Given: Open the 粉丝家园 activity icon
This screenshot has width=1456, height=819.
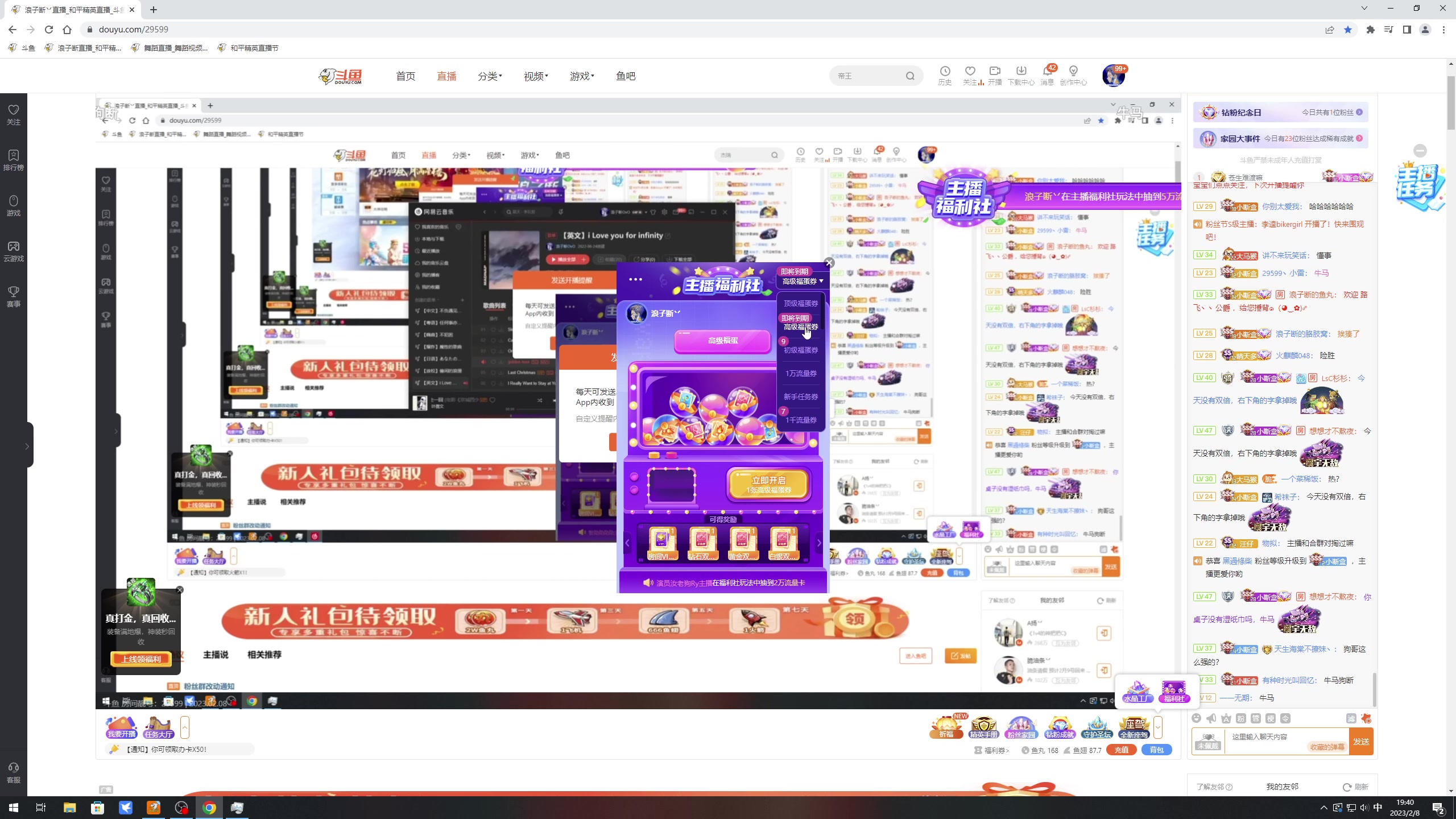Looking at the screenshot, I should pyautogui.click(x=1021, y=727).
